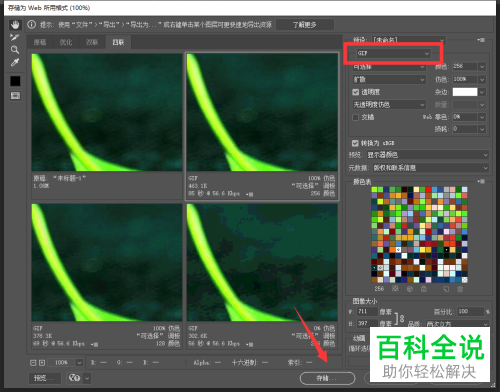Open the 显示器颜色 preview dropdown
This screenshot has height=392, width=500.
click(x=428, y=155)
